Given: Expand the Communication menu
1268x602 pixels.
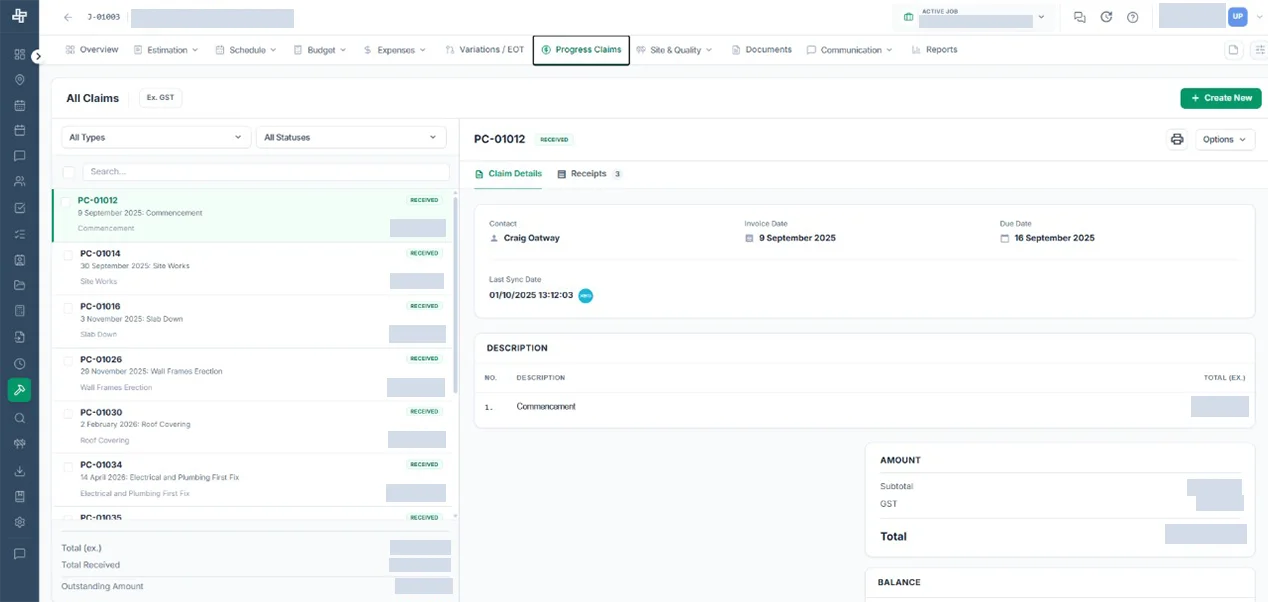Looking at the screenshot, I should coord(850,49).
